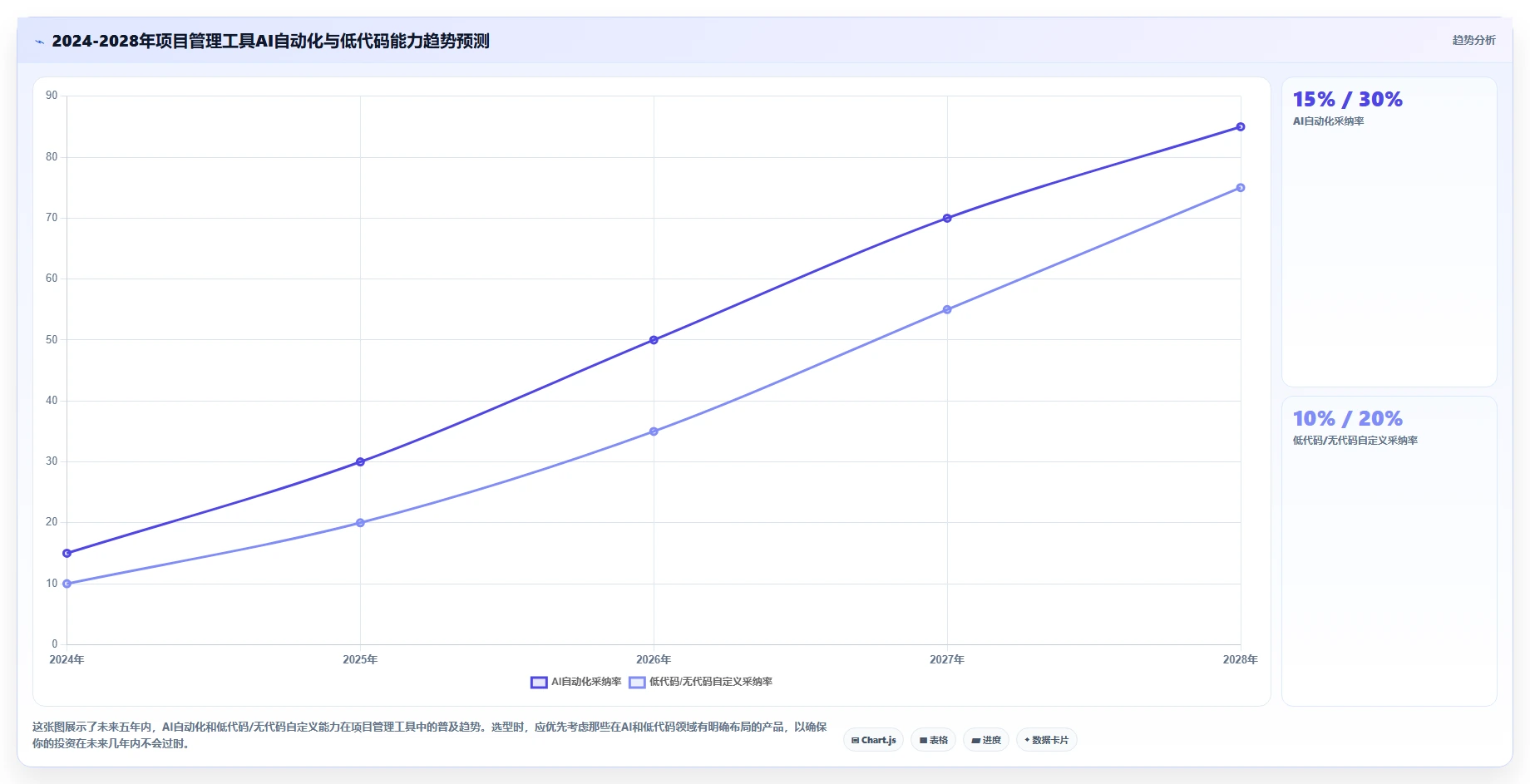Toggle the 低代码/无代码自定义采纳率 legend swatch
The width and height of the screenshot is (1530, 784).
click(x=637, y=683)
